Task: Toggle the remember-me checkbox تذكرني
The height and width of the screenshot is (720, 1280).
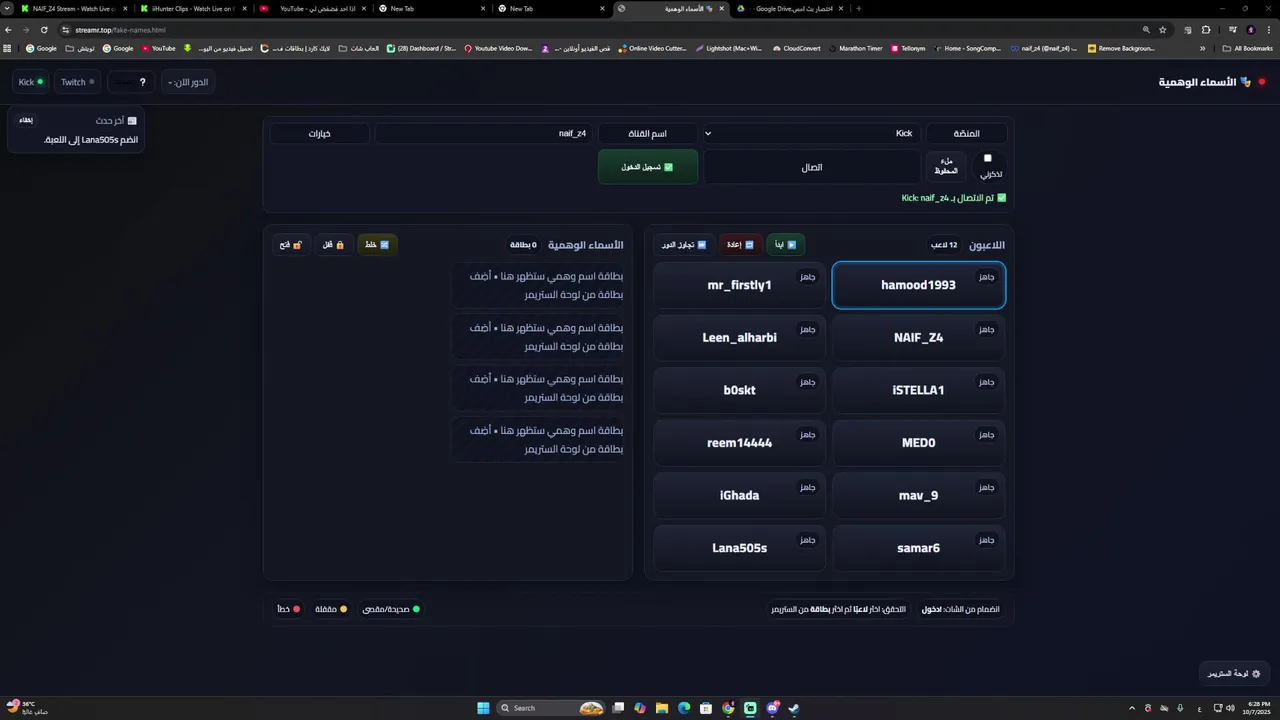Action: tap(988, 158)
